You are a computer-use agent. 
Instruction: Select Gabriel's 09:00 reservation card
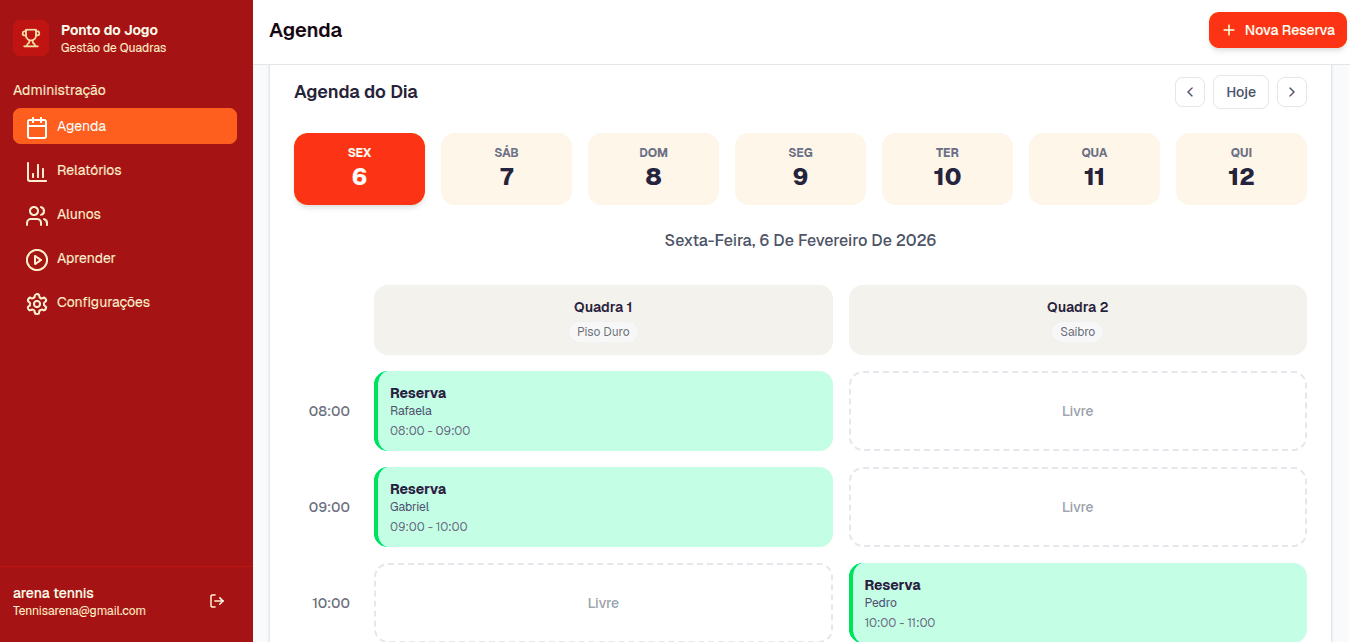(x=603, y=506)
